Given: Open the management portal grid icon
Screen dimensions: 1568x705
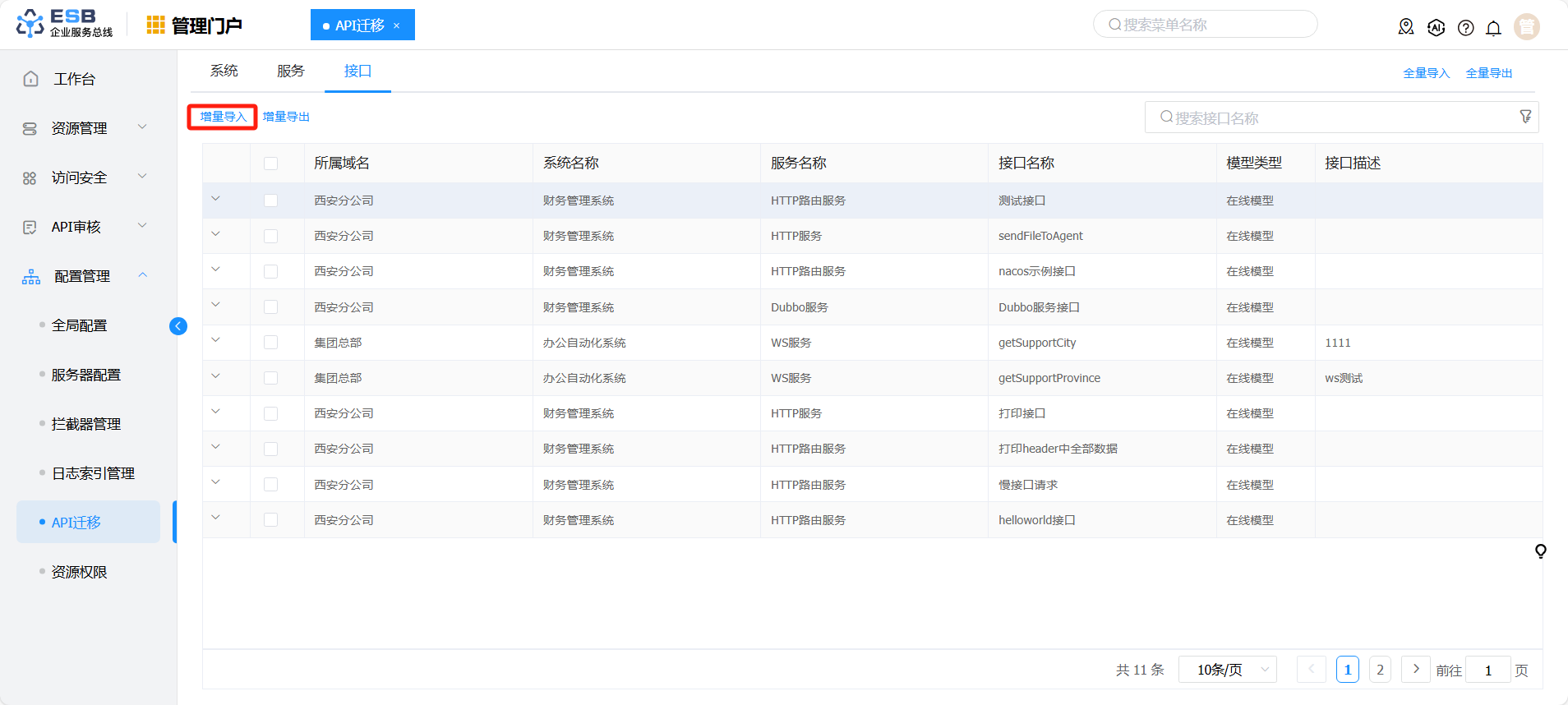Looking at the screenshot, I should pos(155,25).
